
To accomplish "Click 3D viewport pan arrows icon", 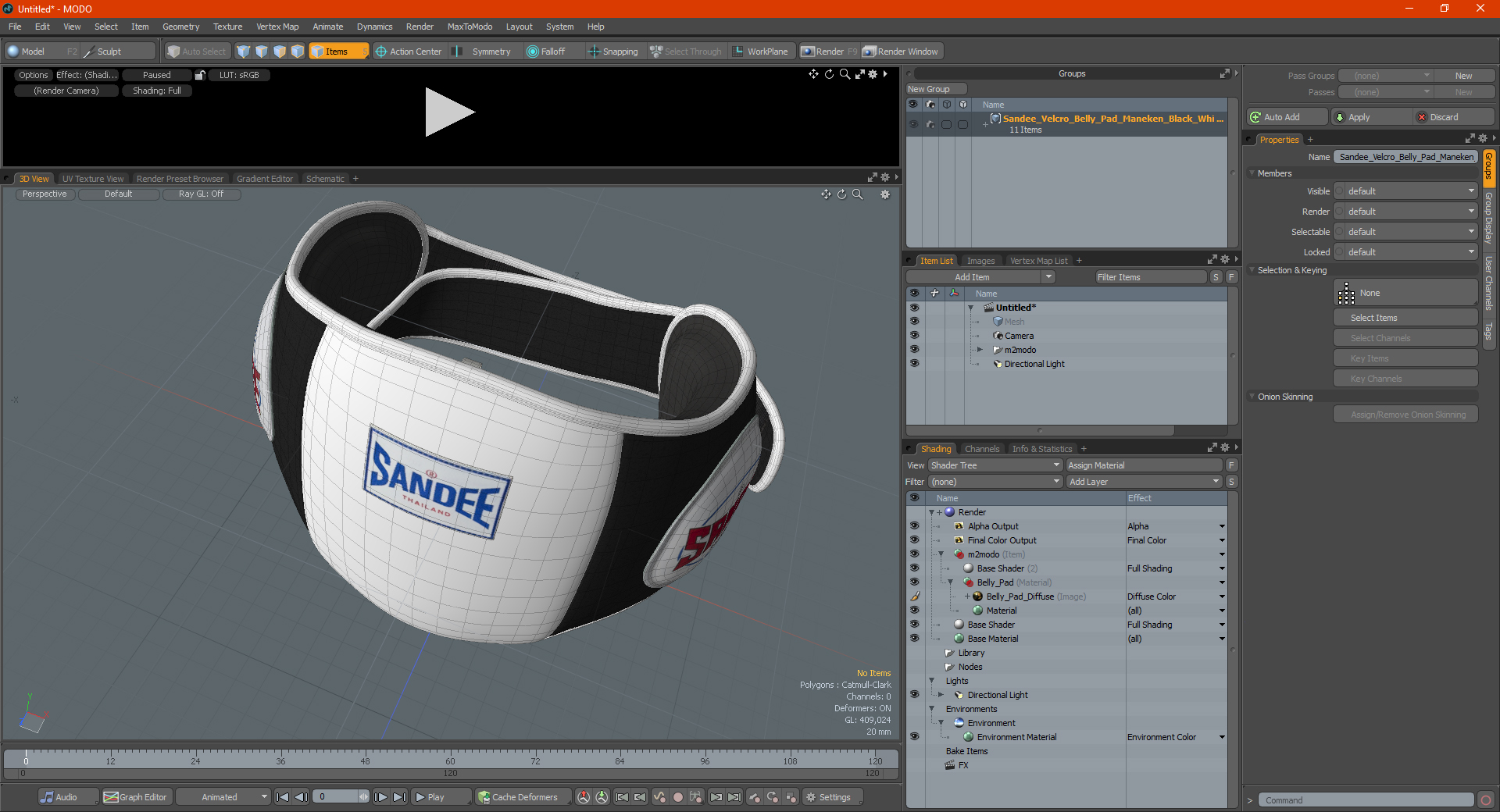I will point(826,194).
